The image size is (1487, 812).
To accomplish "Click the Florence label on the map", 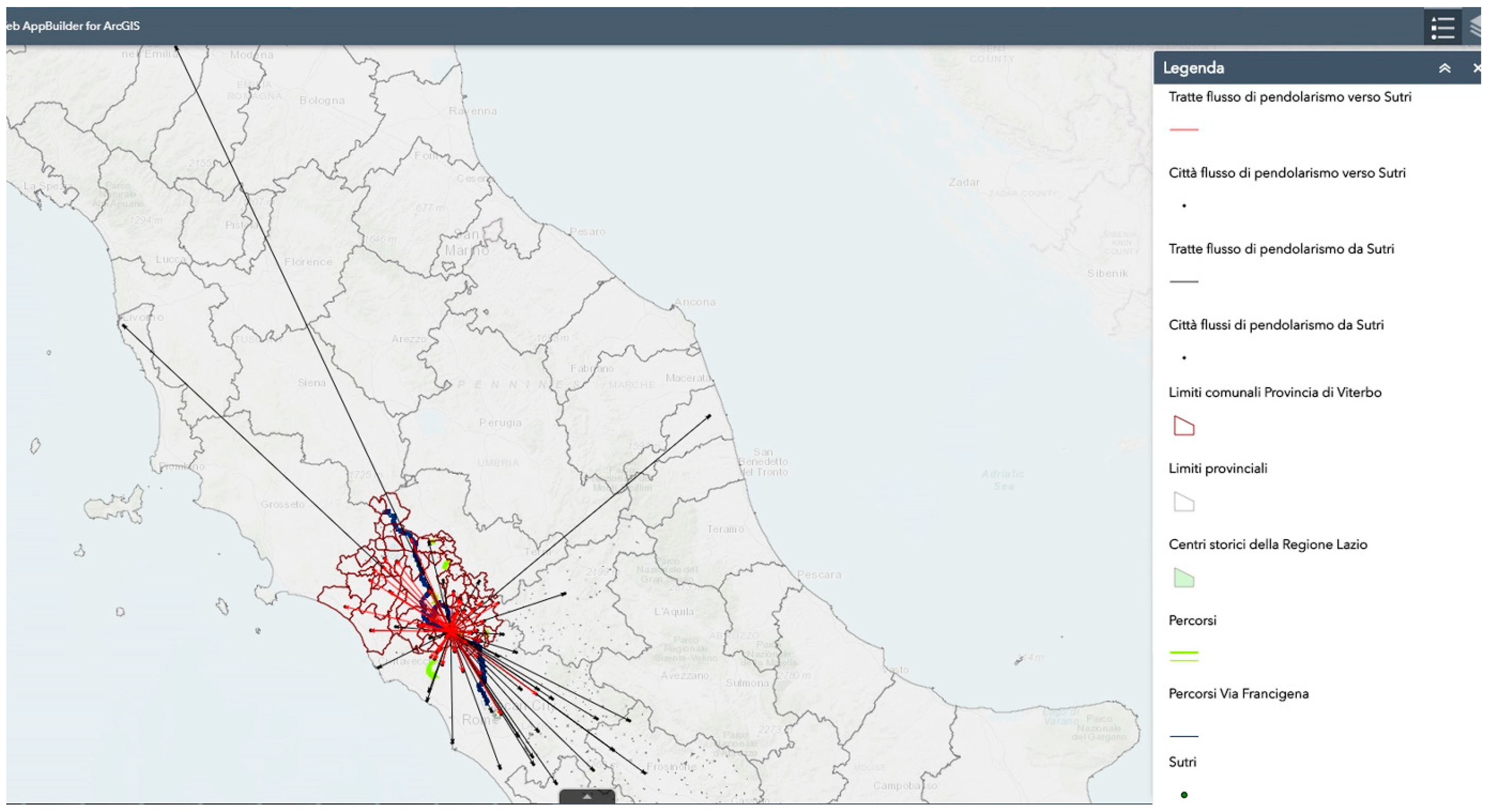I will coord(308,262).
